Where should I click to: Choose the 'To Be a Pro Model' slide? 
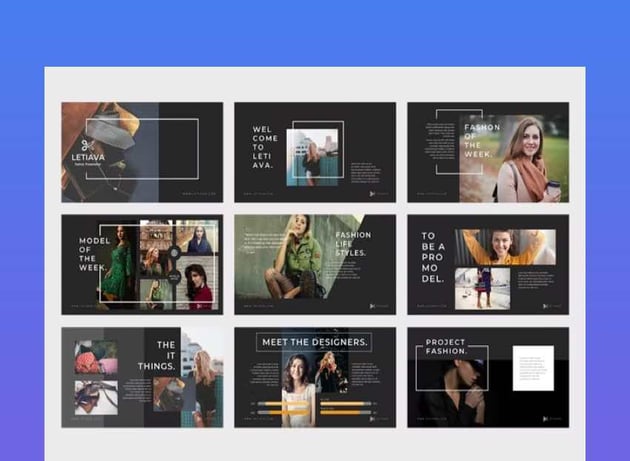487,264
